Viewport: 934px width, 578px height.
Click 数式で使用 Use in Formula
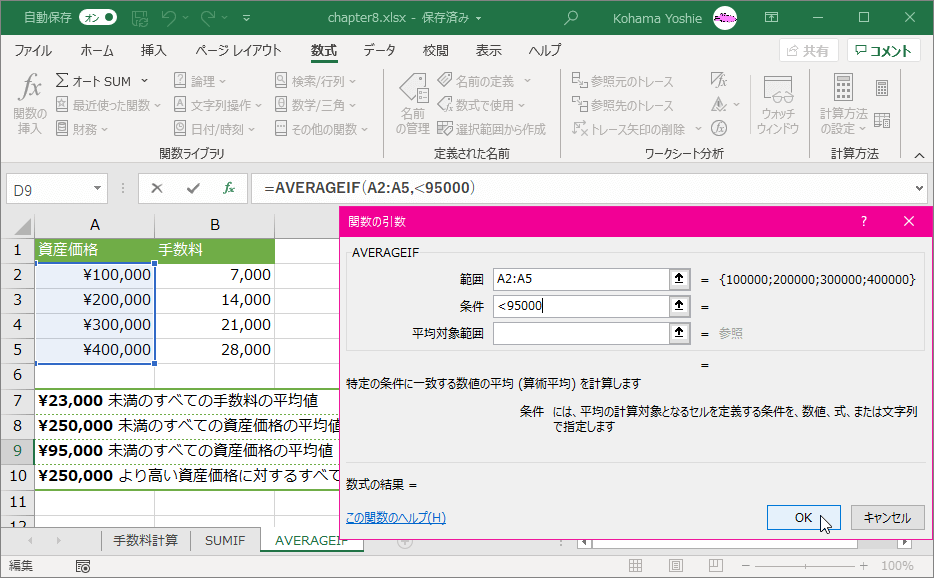coord(481,105)
